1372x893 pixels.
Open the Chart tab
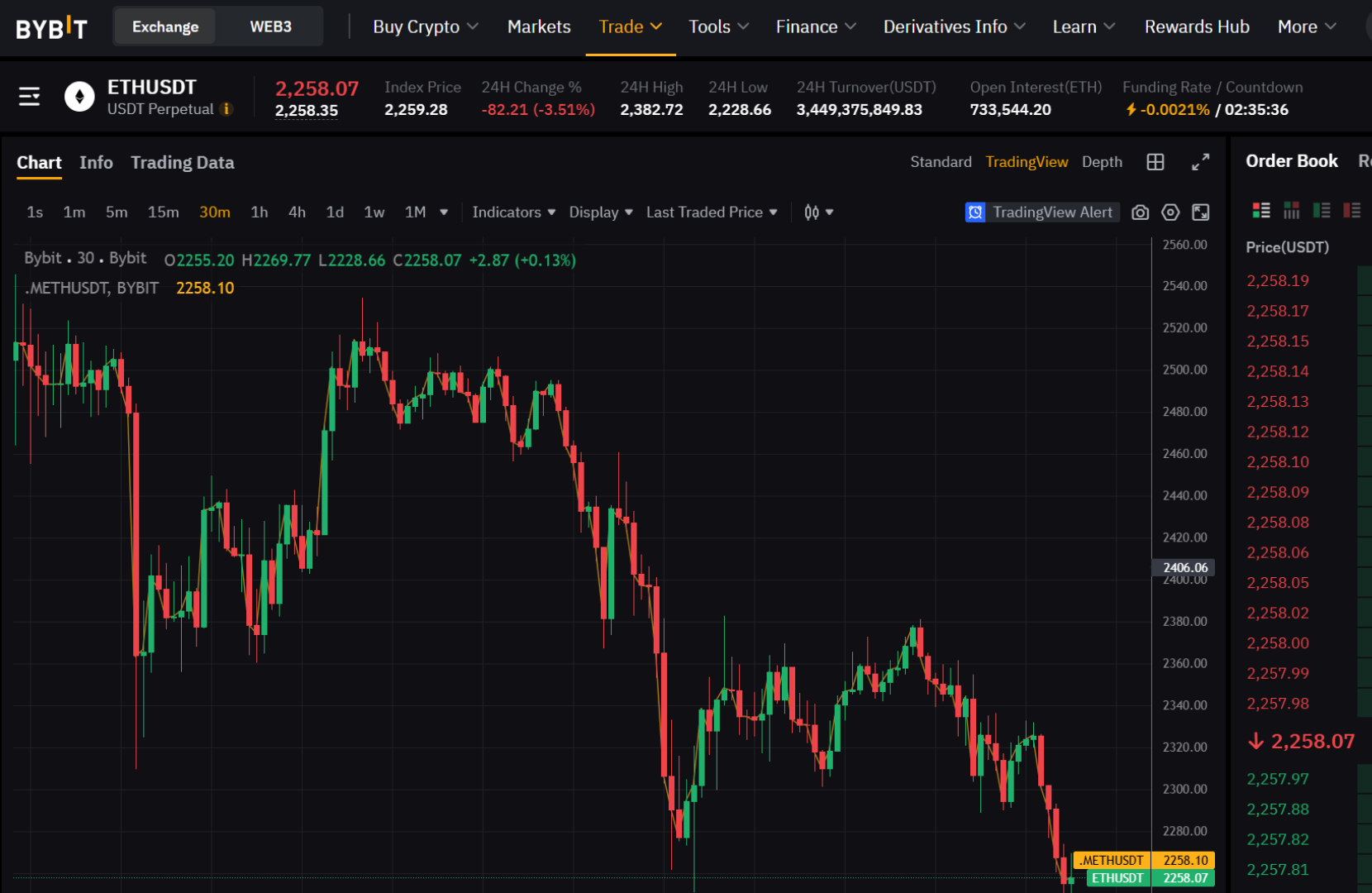click(39, 163)
